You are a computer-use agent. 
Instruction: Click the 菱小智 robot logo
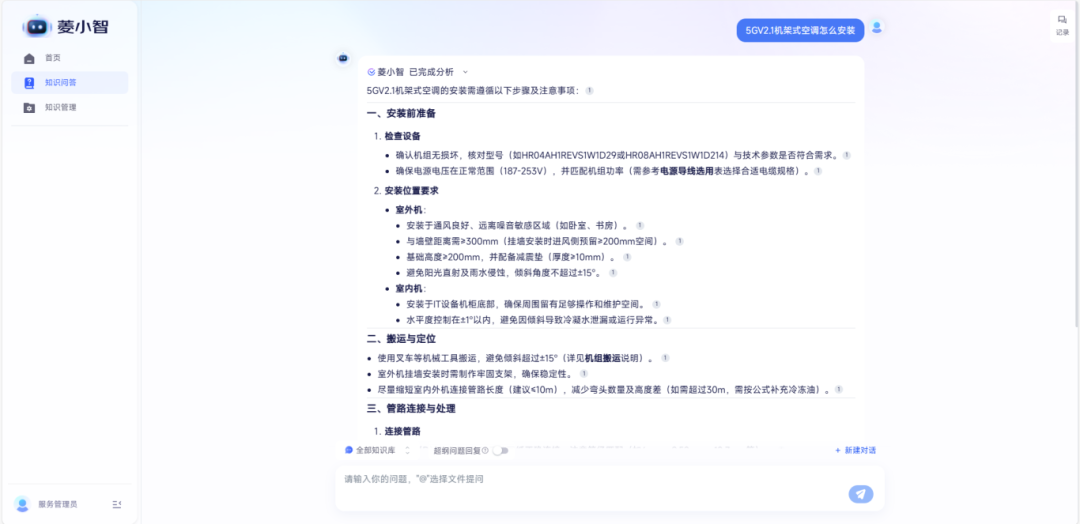[37, 27]
